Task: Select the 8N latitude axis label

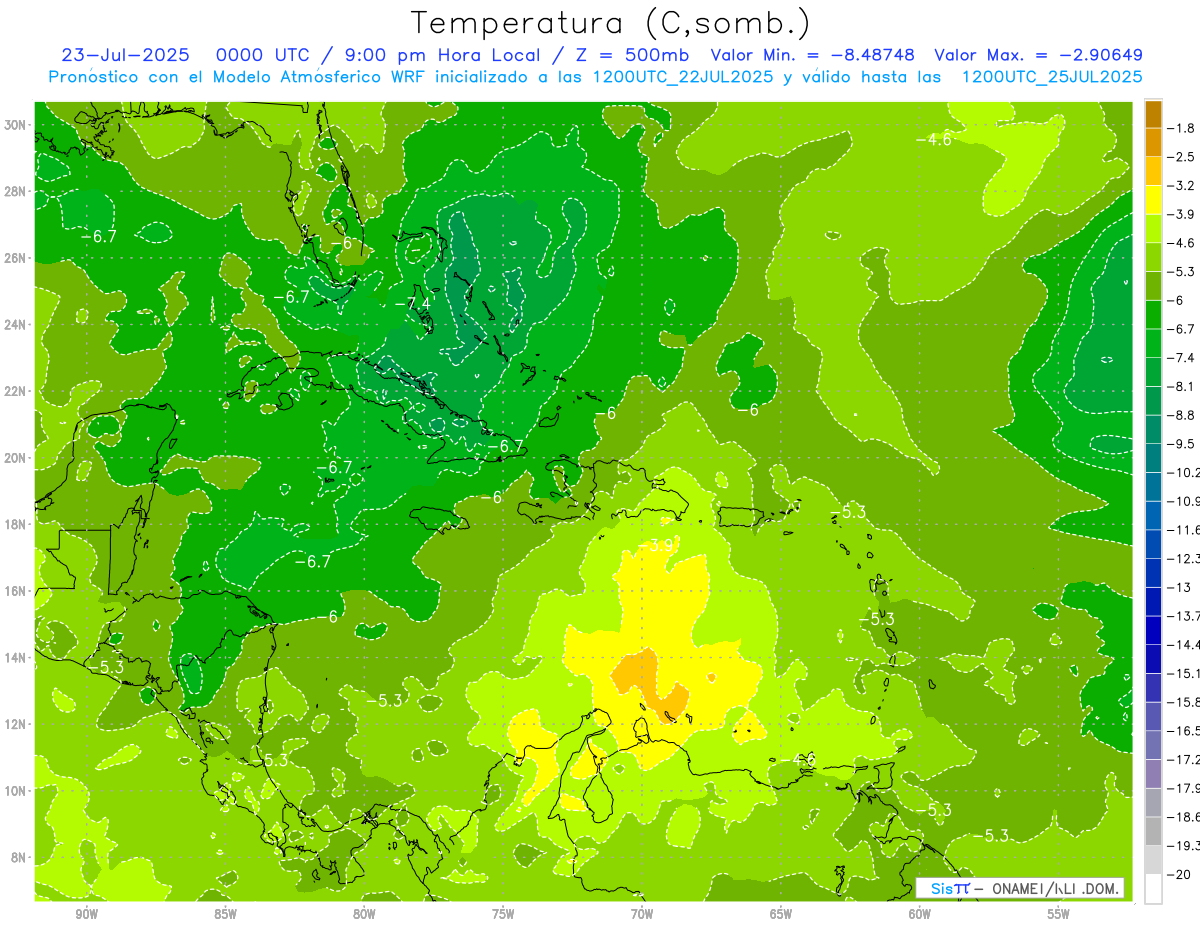Action: [x=20, y=857]
